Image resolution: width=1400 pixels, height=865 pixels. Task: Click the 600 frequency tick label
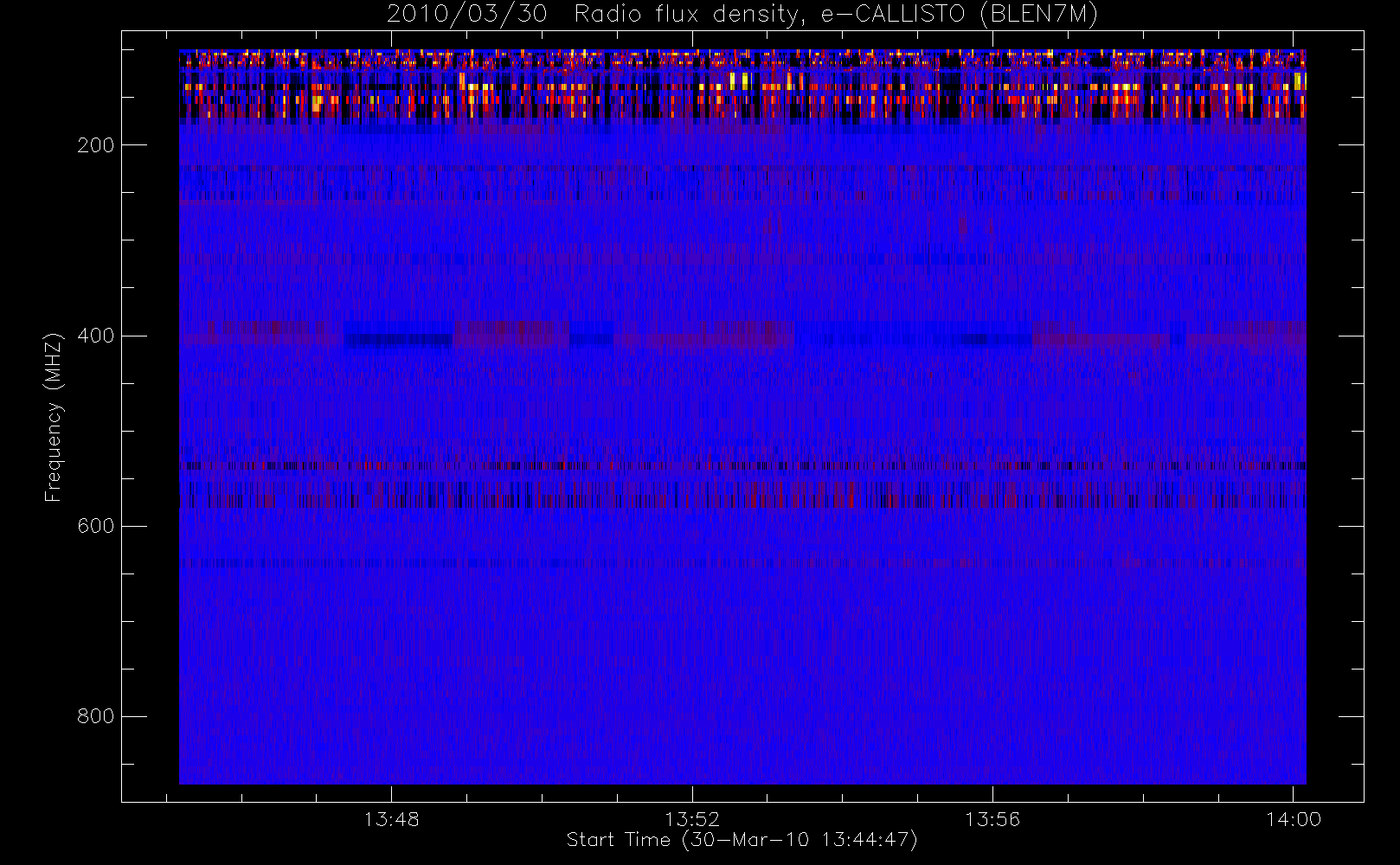95,526
